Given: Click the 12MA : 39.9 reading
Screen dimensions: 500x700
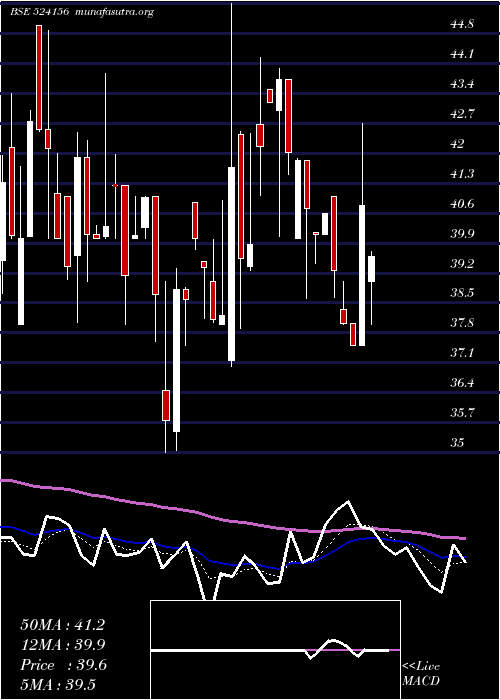Looking at the screenshot, I should [62, 646].
